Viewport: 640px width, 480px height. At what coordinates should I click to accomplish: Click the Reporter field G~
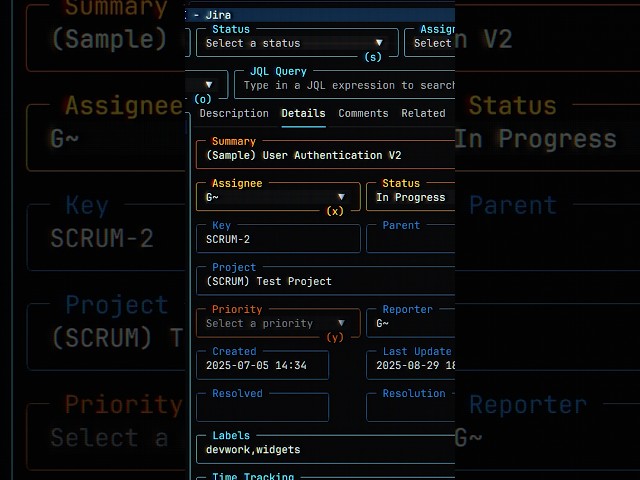click(411, 323)
